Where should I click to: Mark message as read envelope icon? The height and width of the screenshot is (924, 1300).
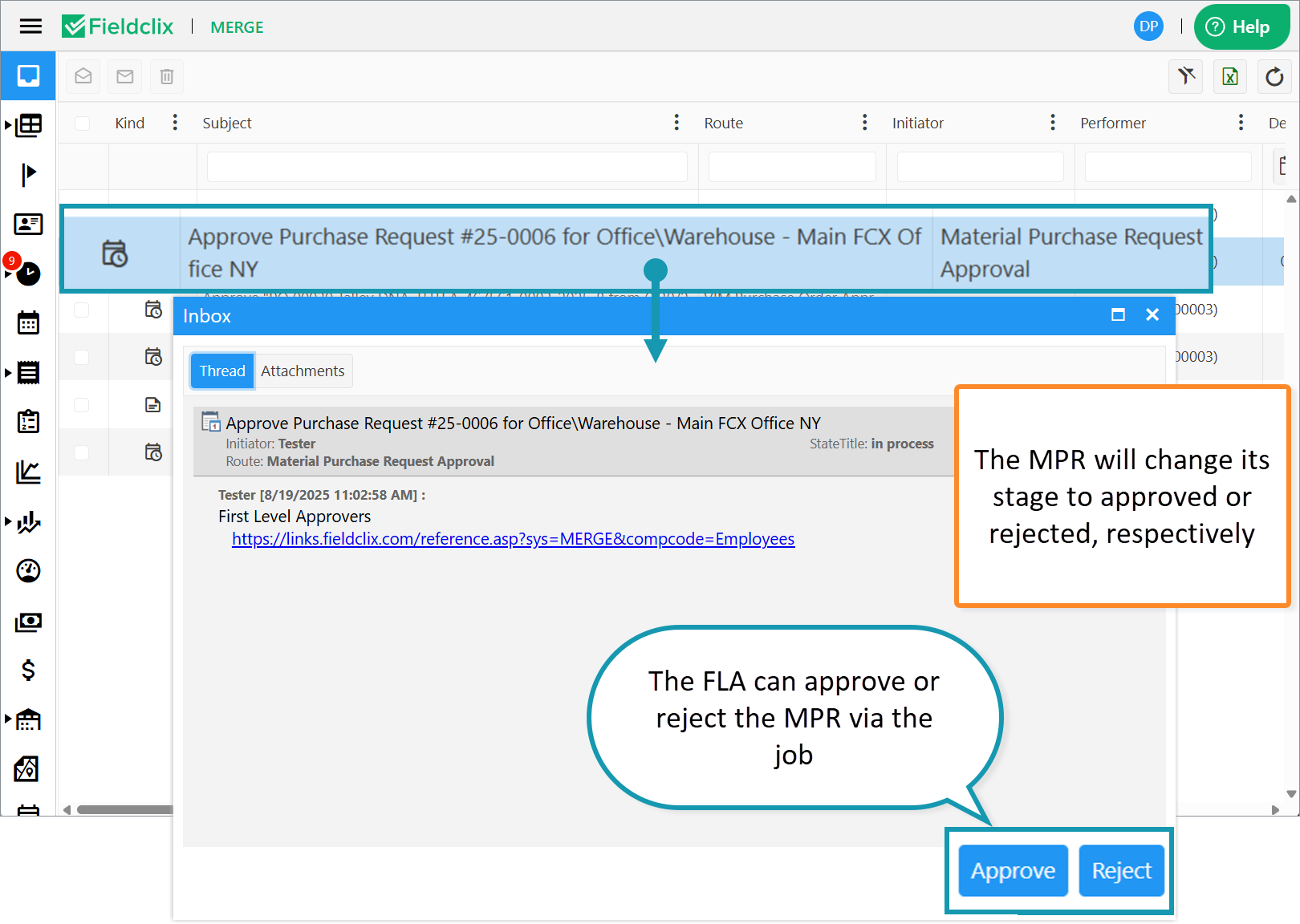pyautogui.click(x=83, y=76)
